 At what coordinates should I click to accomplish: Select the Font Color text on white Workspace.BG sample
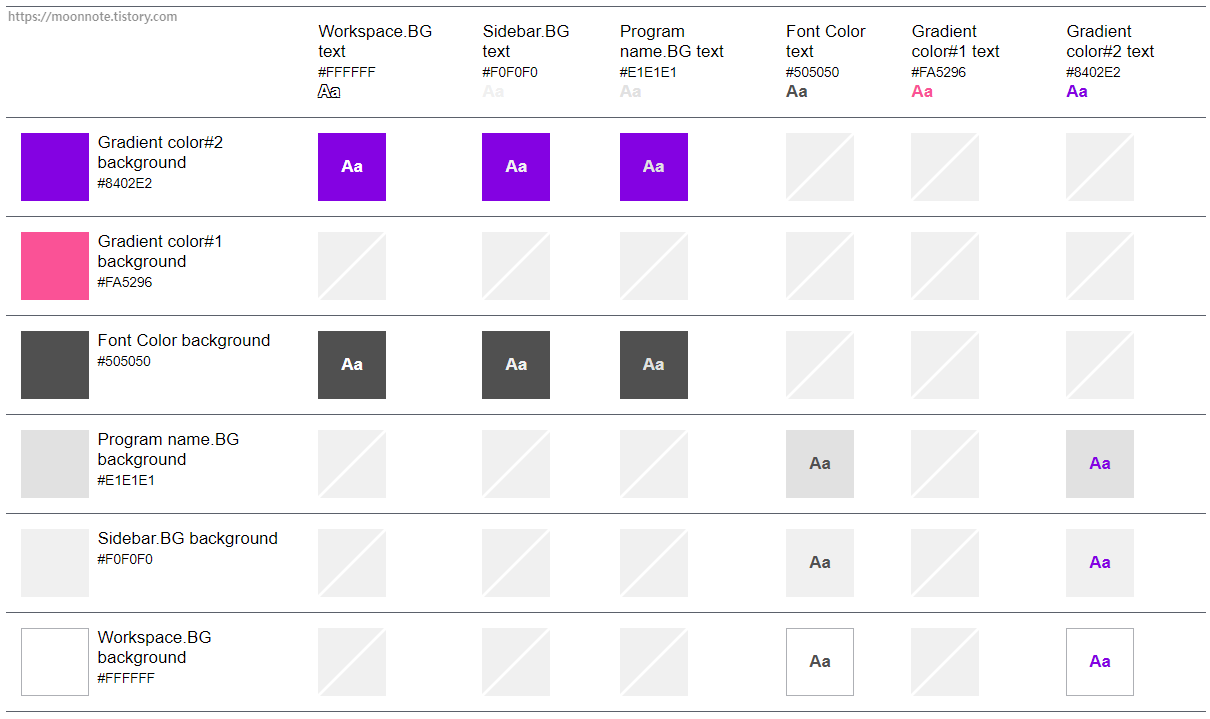tap(820, 662)
